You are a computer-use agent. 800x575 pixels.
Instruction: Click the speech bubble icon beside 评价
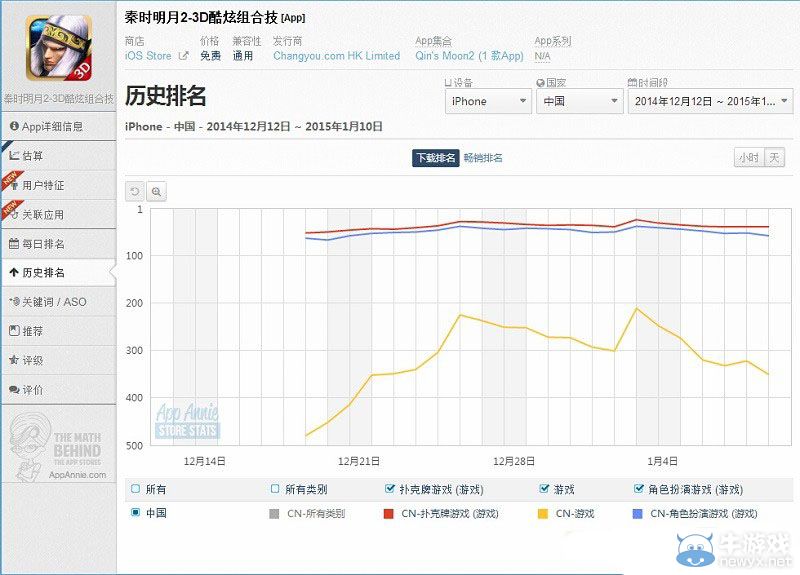click(x=14, y=390)
